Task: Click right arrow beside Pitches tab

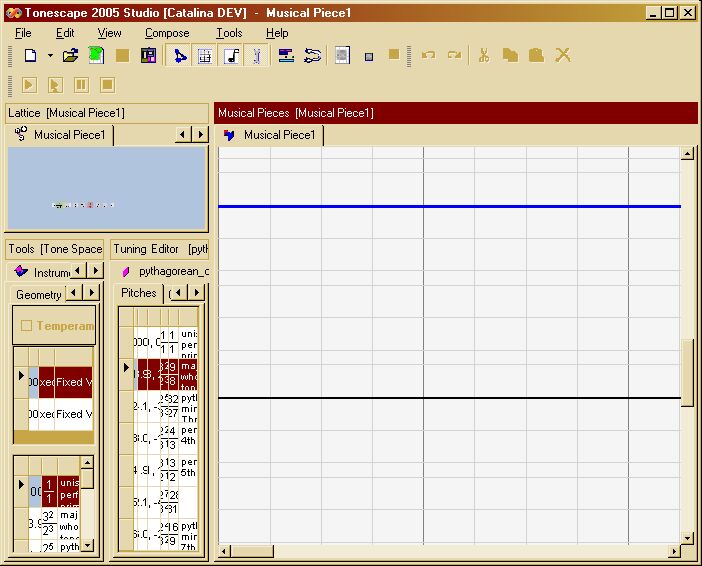Action: [x=197, y=293]
